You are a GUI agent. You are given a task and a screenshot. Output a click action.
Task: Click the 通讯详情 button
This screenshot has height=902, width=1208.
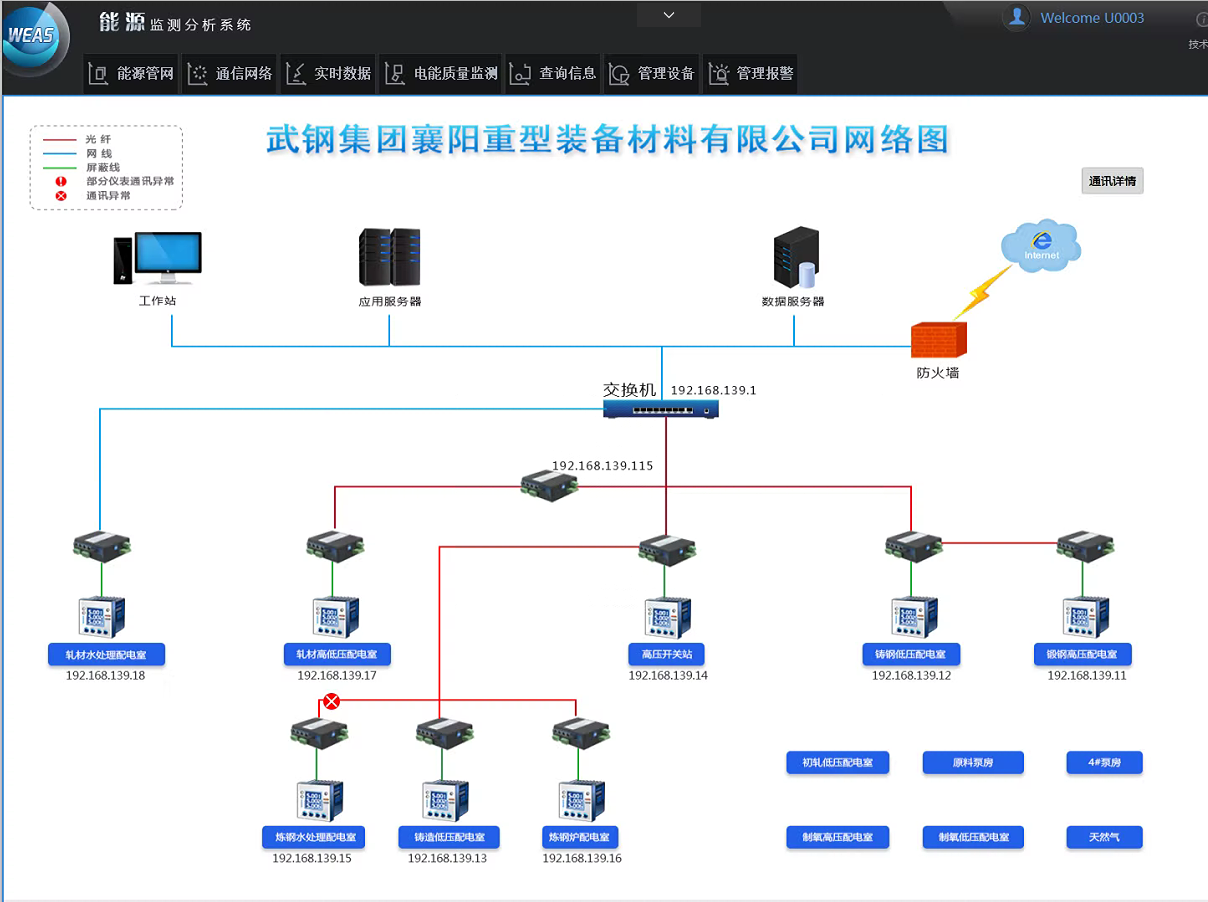[x=1112, y=181]
